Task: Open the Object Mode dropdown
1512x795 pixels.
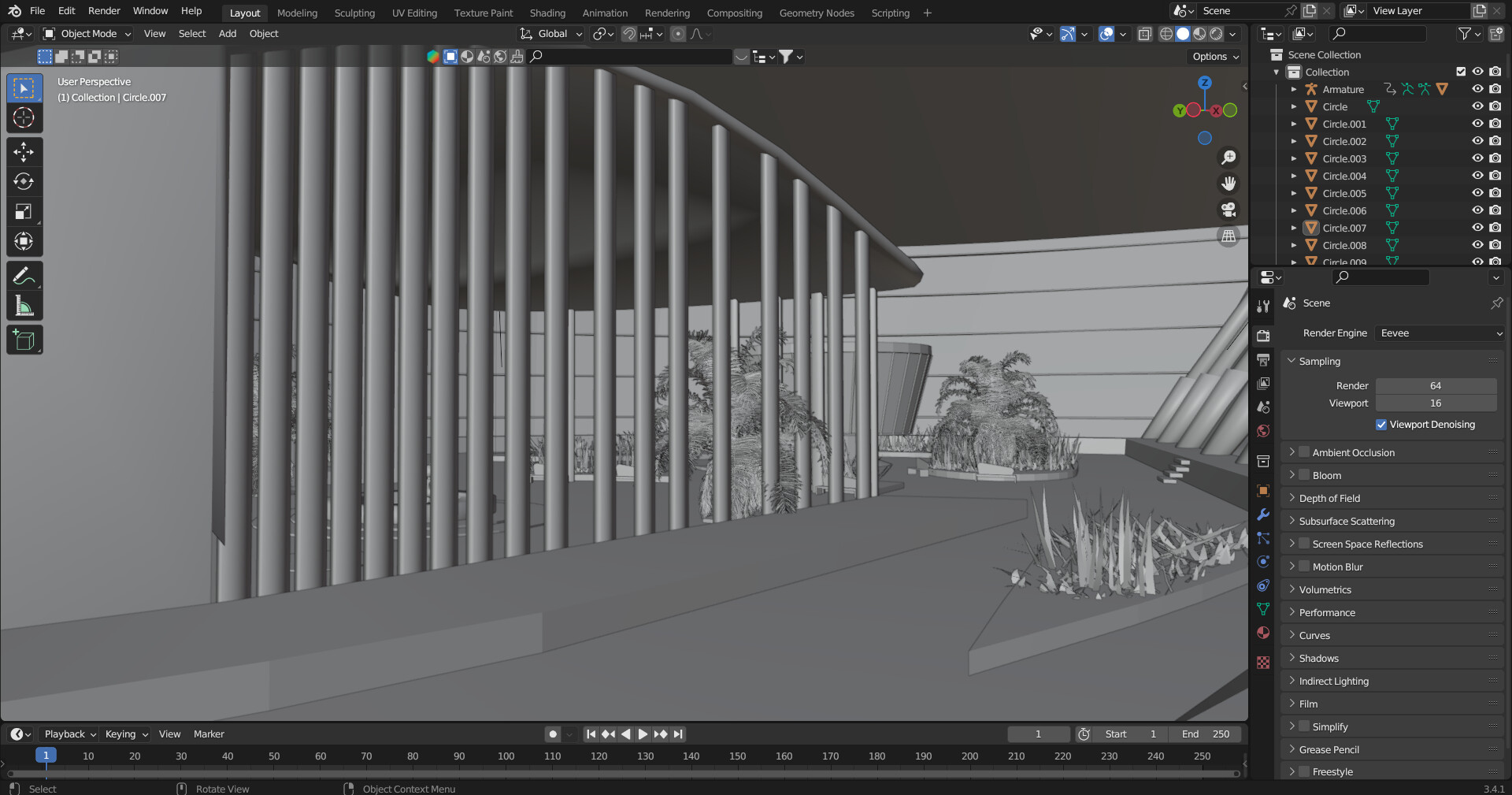Action: (x=87, y=34)
